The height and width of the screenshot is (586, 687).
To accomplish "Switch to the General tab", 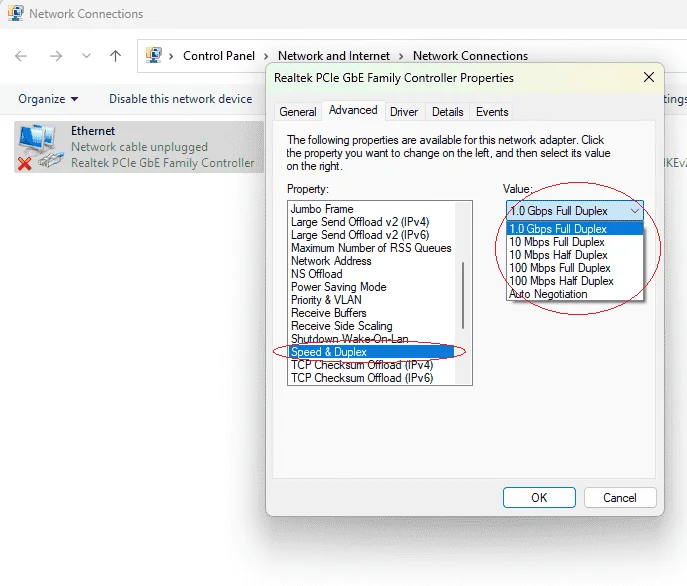I will click(x=298, y=112).
